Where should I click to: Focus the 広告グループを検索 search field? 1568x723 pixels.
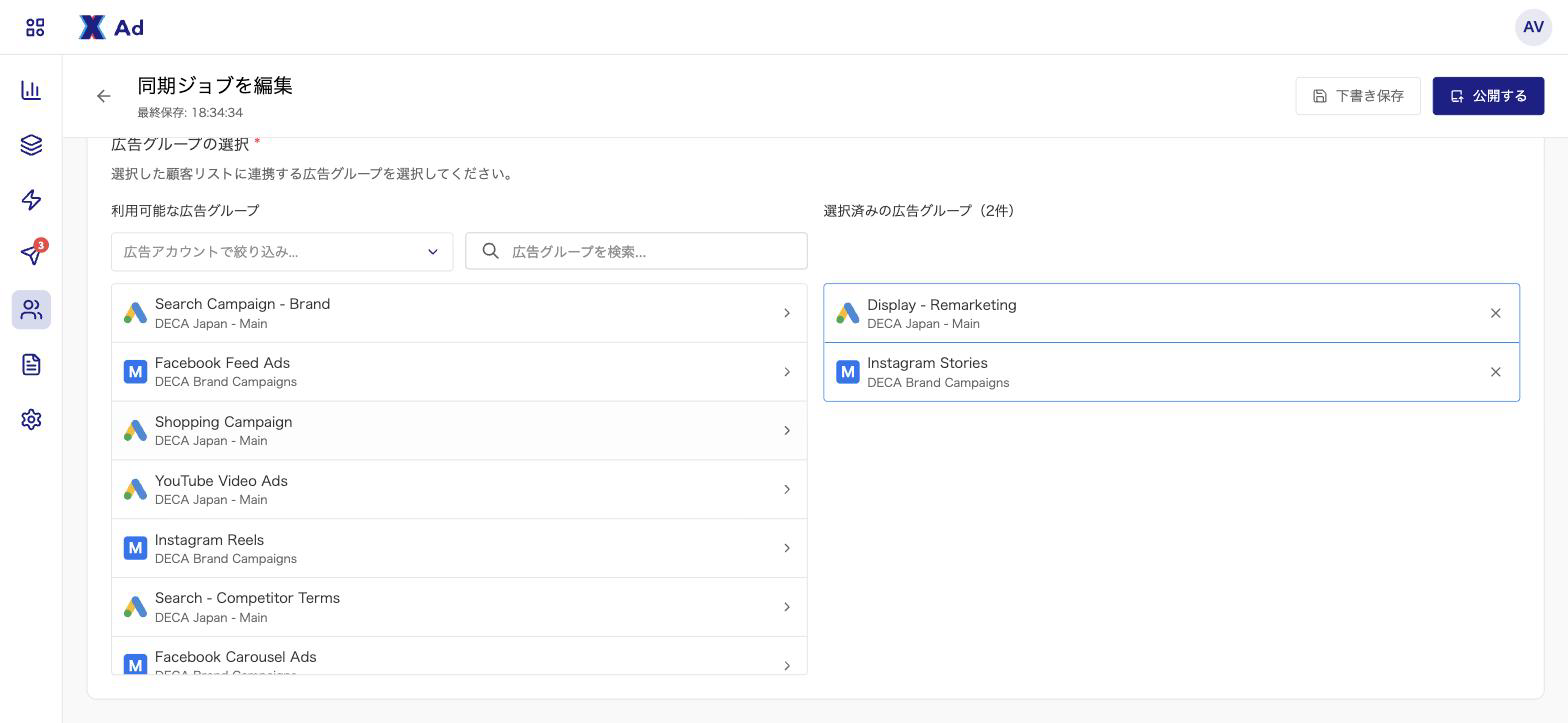point(636,251)
